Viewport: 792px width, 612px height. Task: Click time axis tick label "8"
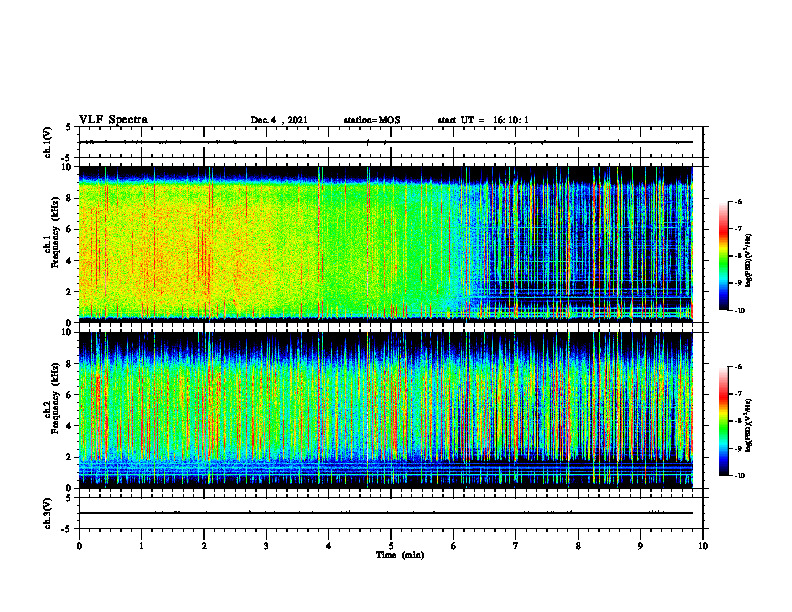point(578,546)
